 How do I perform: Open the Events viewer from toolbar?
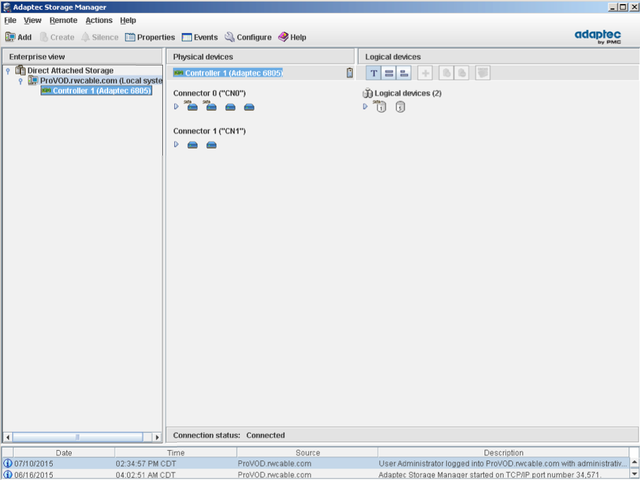click(200, 37)
